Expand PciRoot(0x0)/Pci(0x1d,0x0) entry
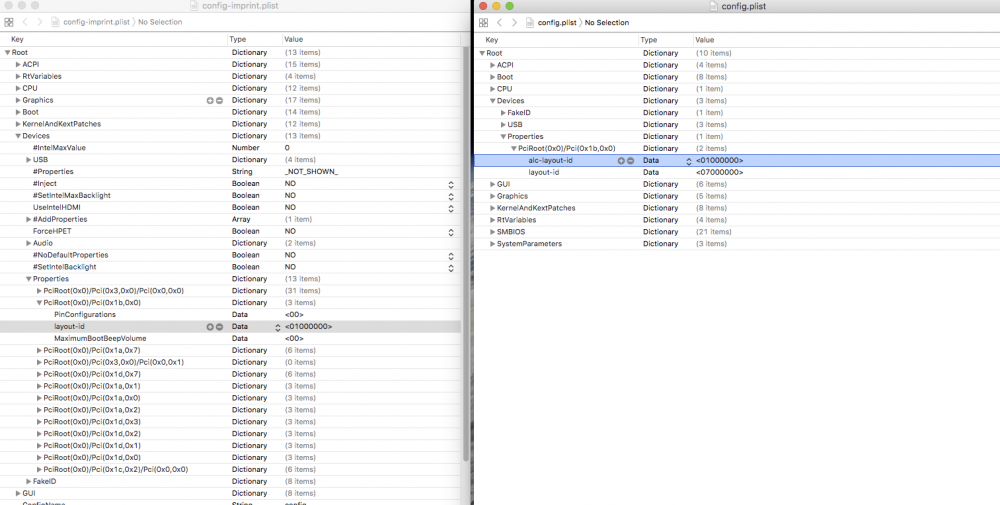This screenshot has width=1000, height=505. [x=40, y=457]
